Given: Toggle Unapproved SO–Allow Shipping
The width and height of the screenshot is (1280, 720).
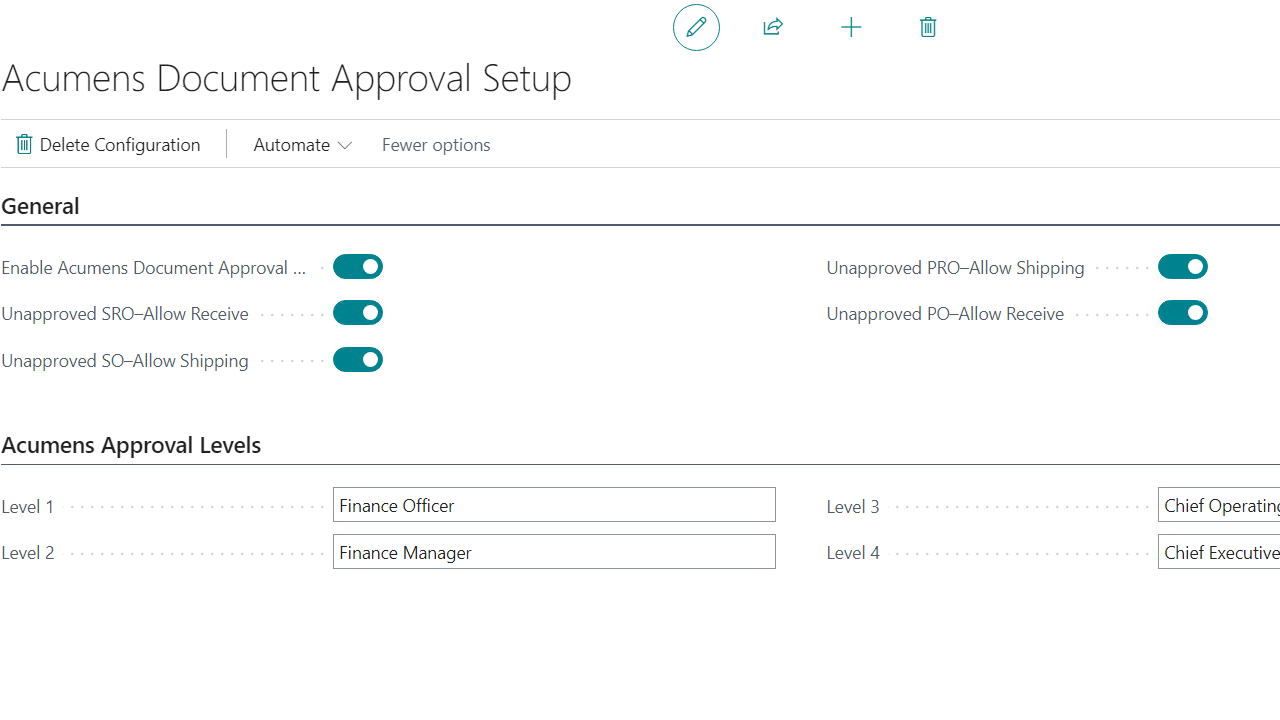Looking at the screenshot, I should tap(358, 359).
